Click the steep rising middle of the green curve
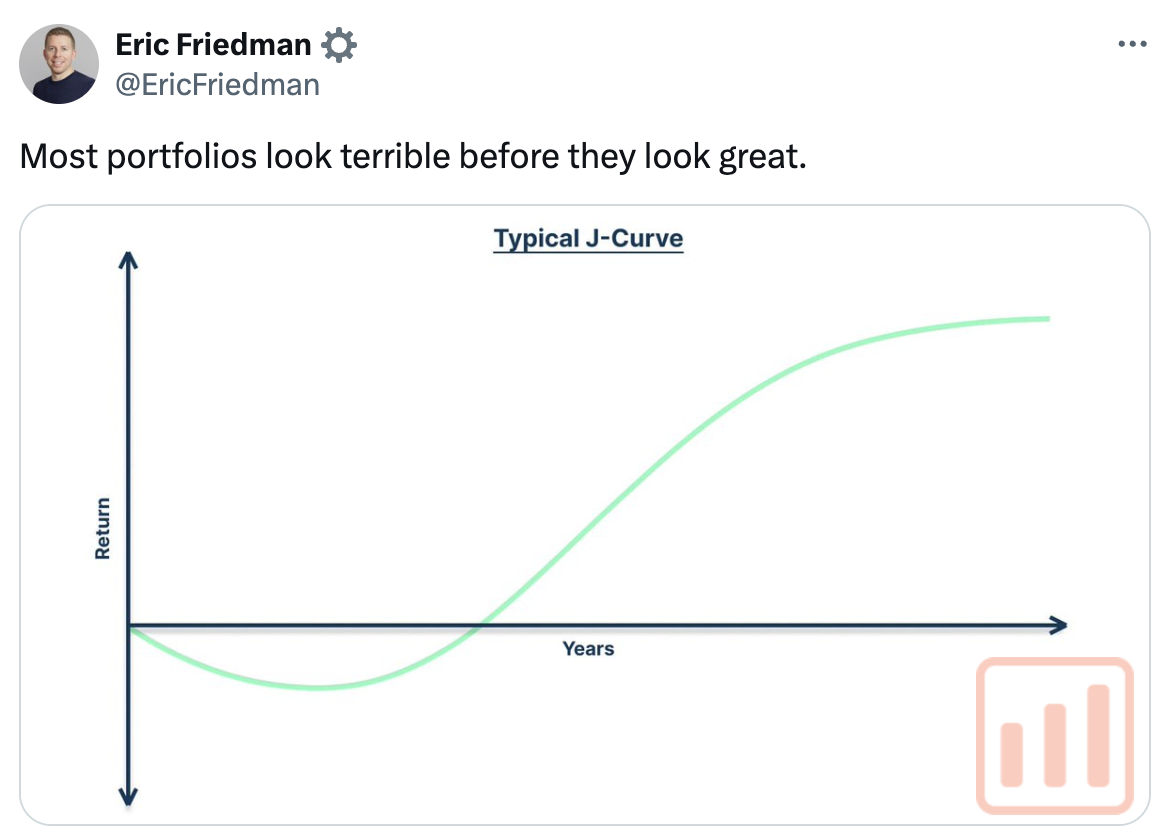The height and width of the screenshot is (832, 1176). pos(640,470)
